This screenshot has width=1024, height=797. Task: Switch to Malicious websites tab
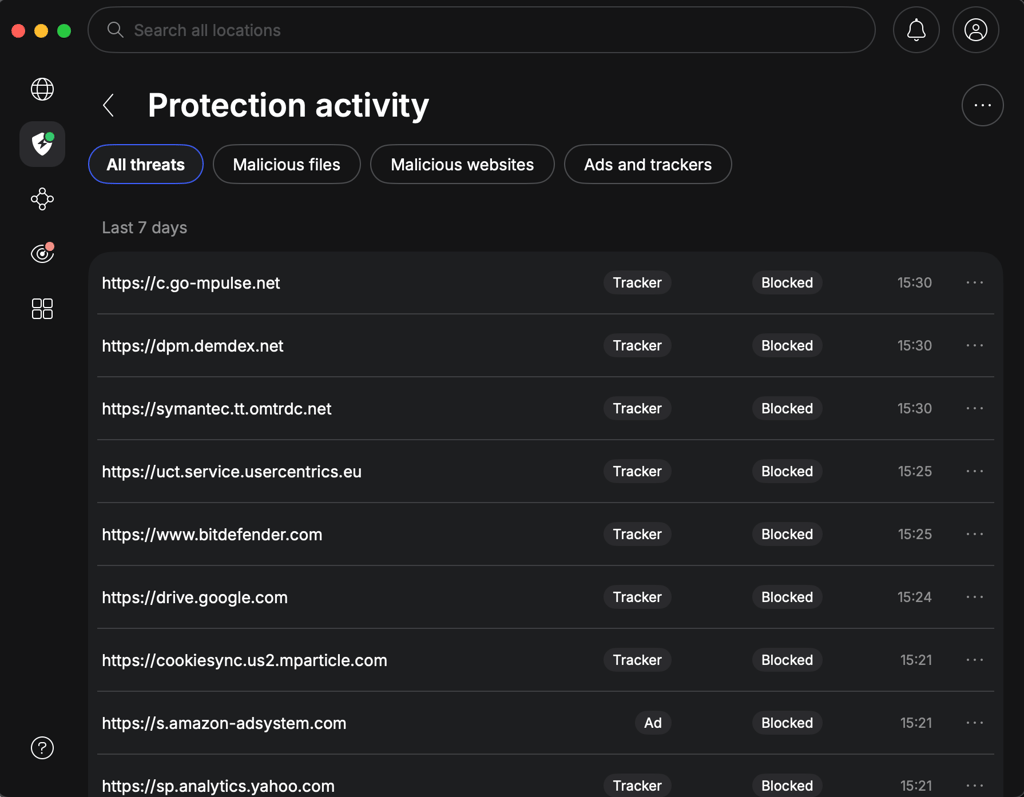[462, 165]
